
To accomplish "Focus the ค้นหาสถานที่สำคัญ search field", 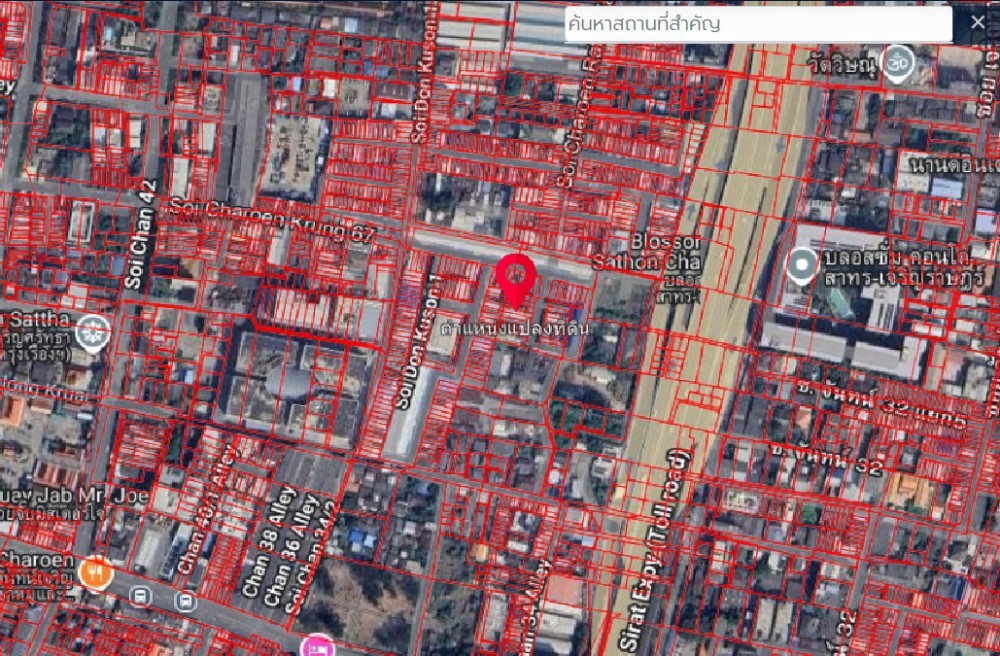I will [x=757, y=24].
